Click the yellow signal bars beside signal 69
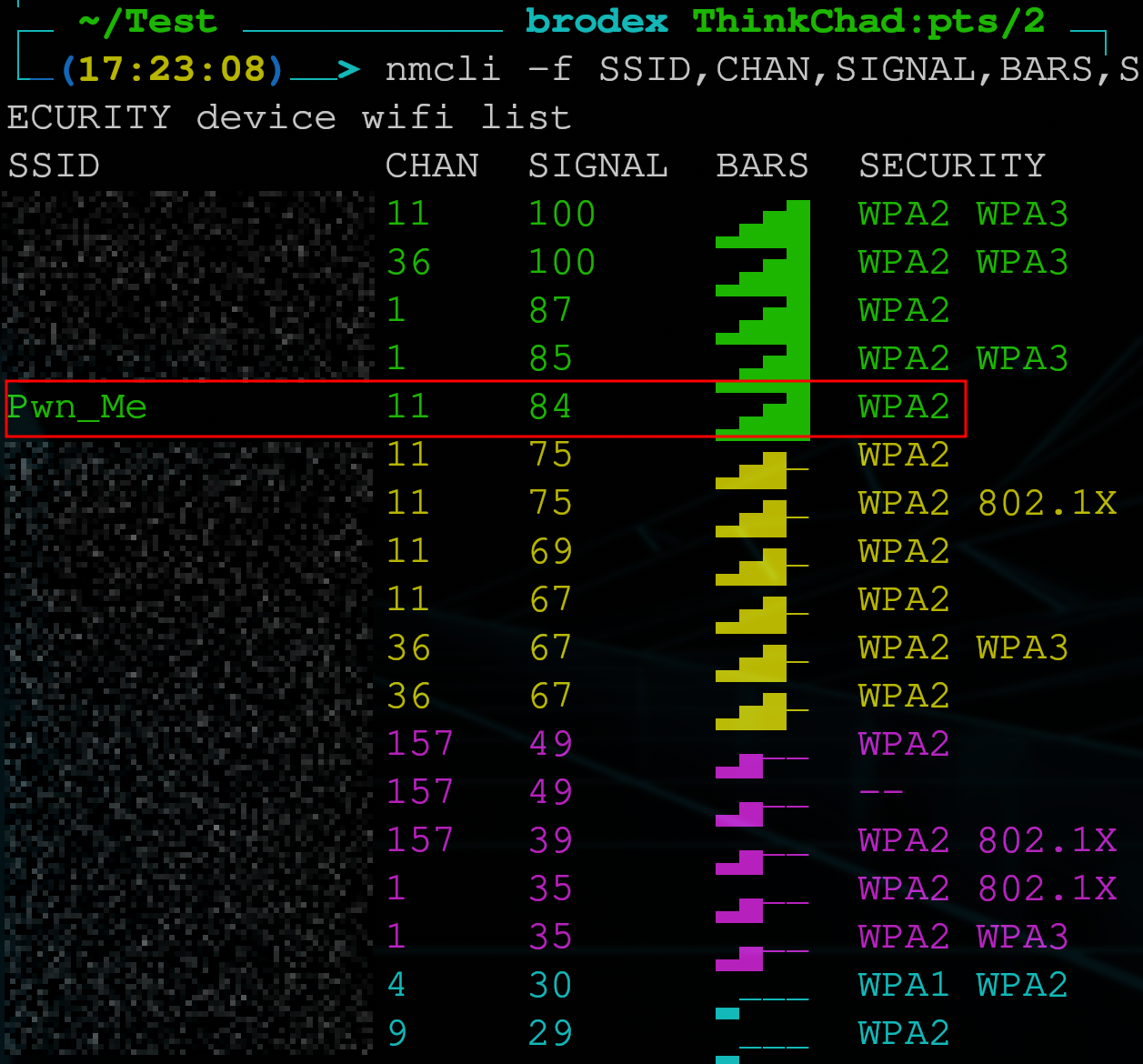 [762, 566]
